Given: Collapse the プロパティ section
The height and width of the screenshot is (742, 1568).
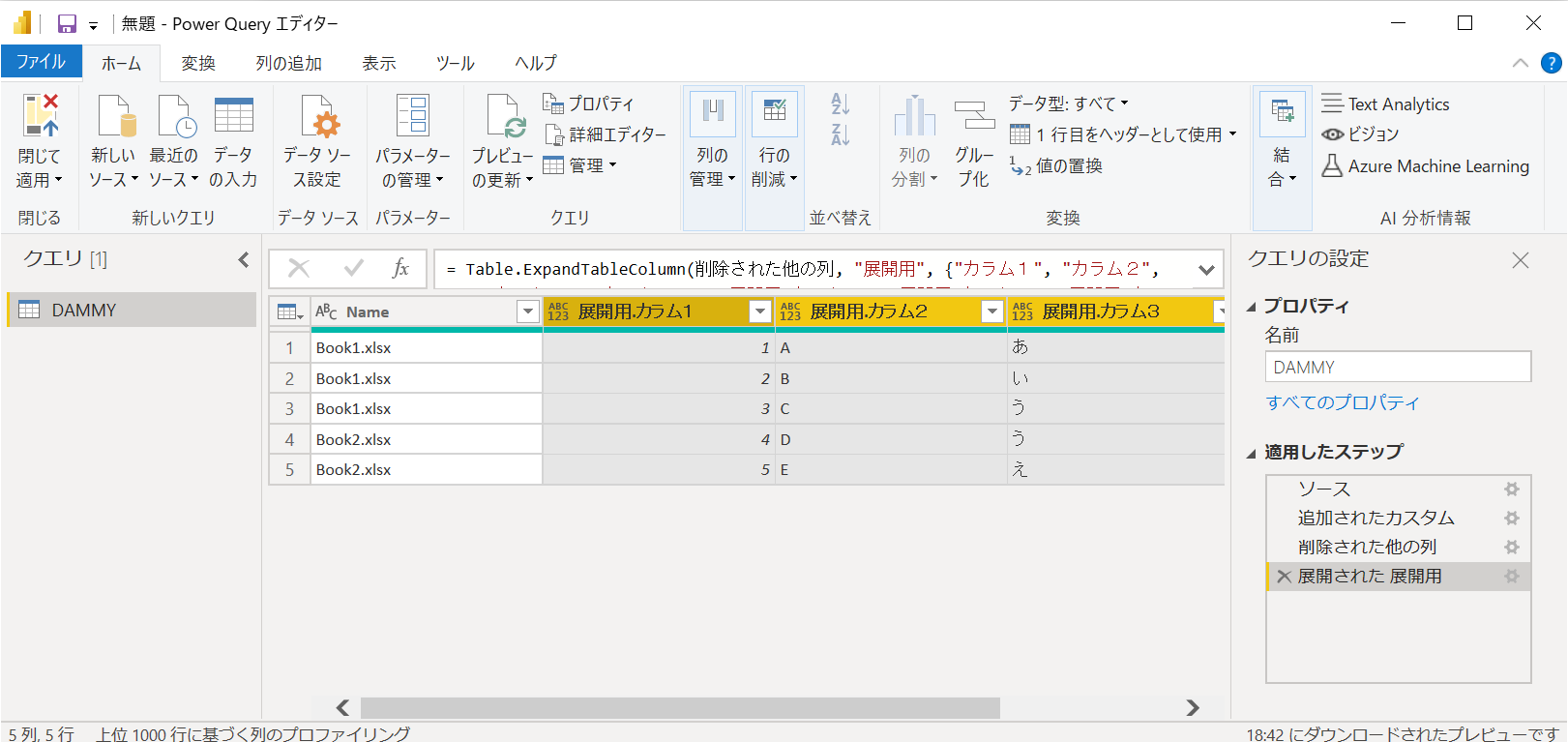Looking at the screenshot, I should [1251, 307].
